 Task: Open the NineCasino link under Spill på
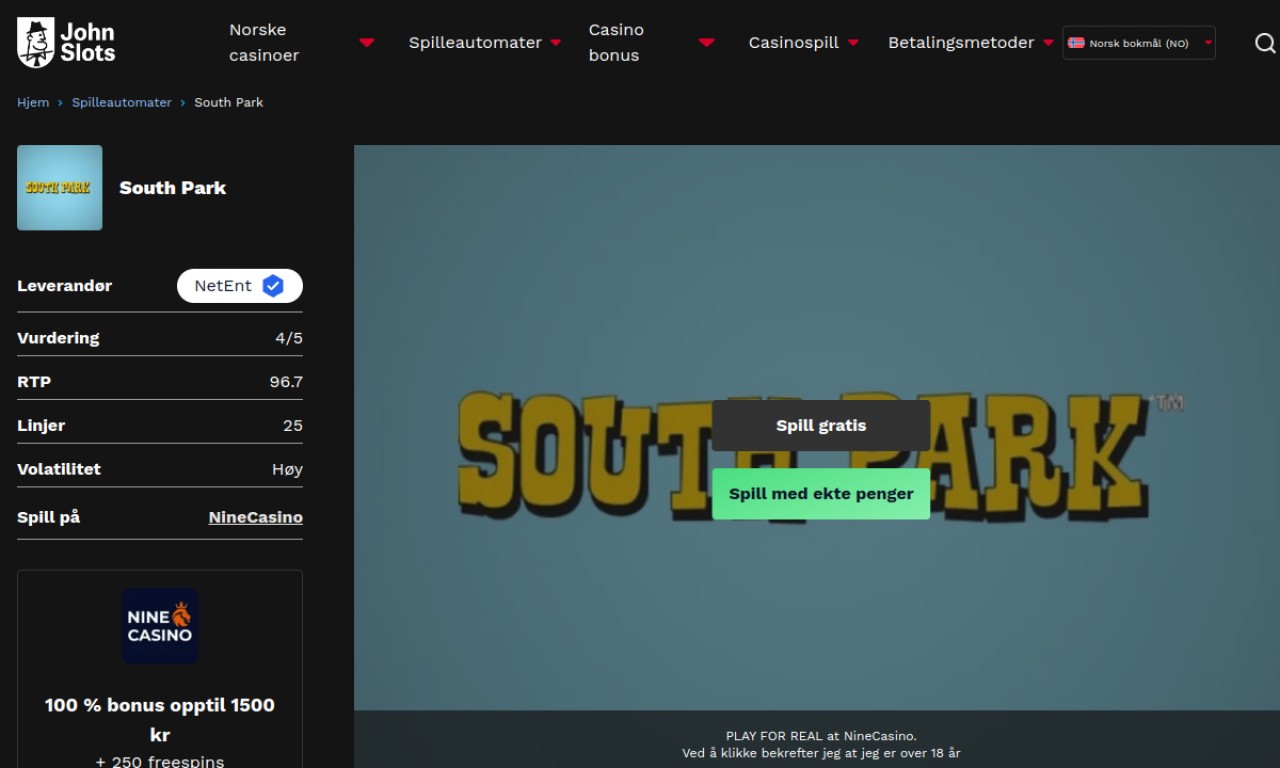255,518
